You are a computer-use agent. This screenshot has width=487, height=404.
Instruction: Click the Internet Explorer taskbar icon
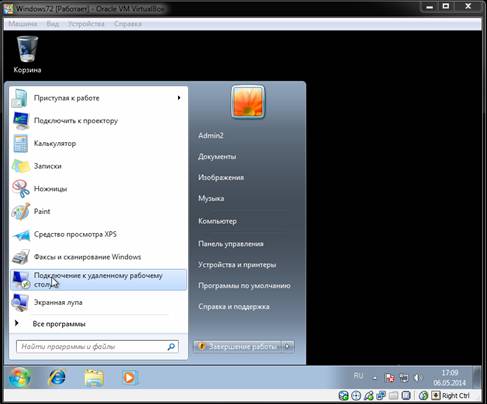point(57,378)
